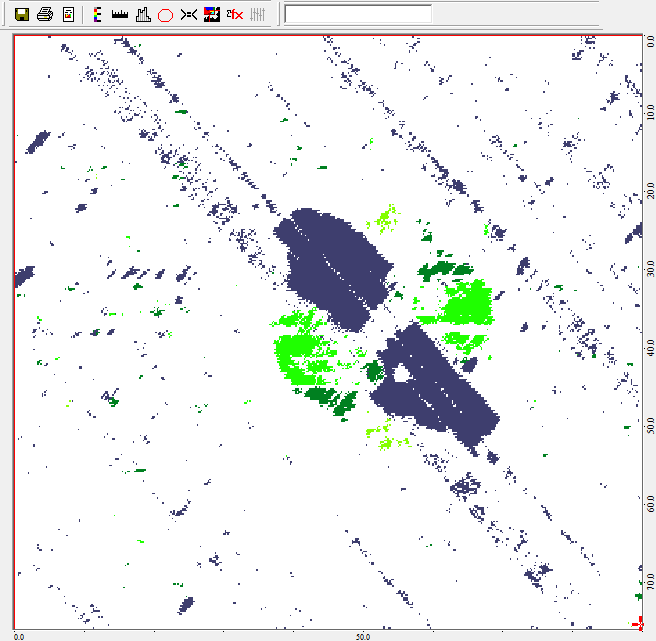Open the report document icon
656x641 pixels.
(x=68, y=14)
